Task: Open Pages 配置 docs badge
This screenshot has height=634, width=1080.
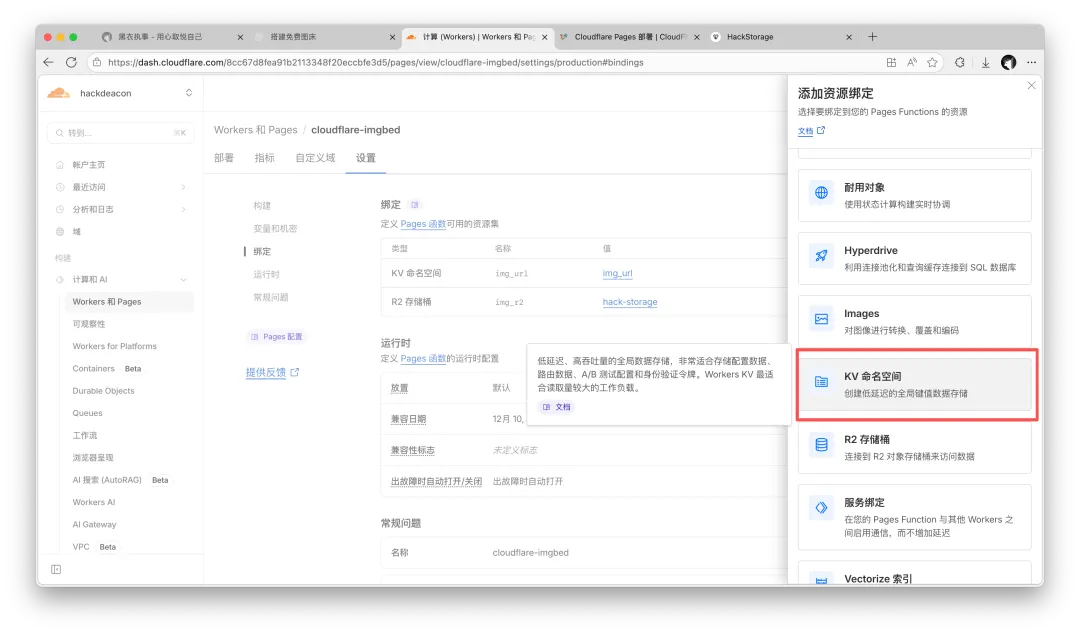Action: [x=276, y=336]
